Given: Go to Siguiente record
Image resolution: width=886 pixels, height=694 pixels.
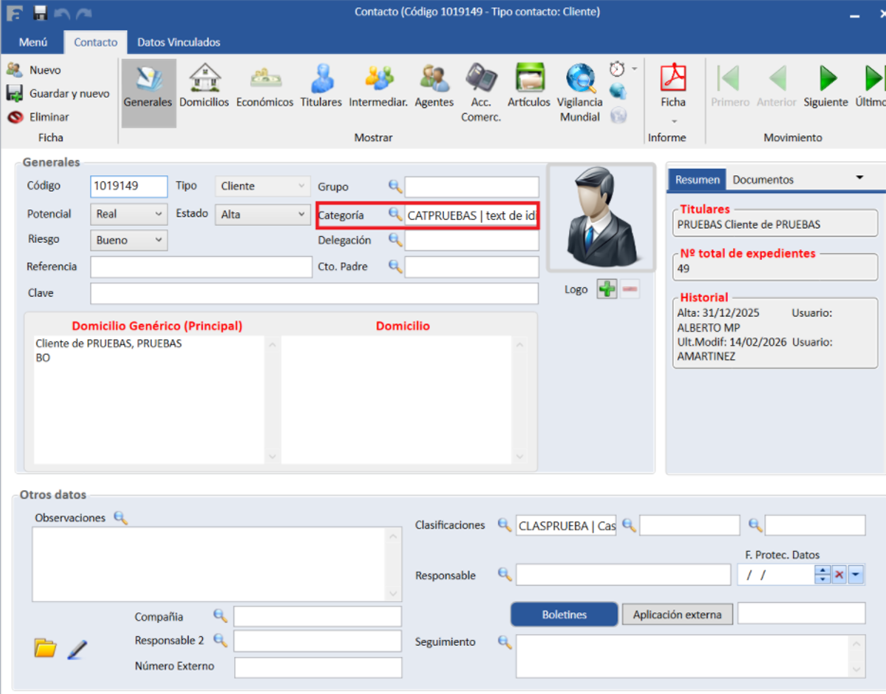Looking at the screenshot, I should tap(826, 86).
